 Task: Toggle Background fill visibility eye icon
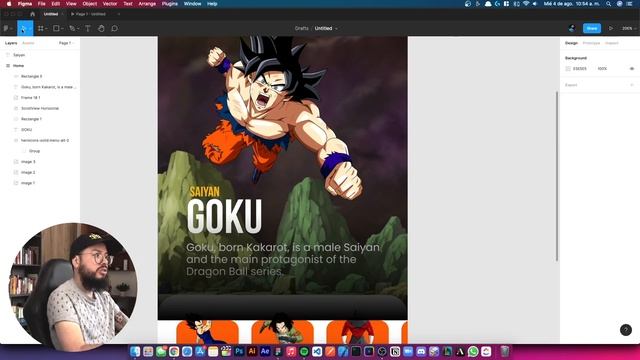tap(632, 69)
